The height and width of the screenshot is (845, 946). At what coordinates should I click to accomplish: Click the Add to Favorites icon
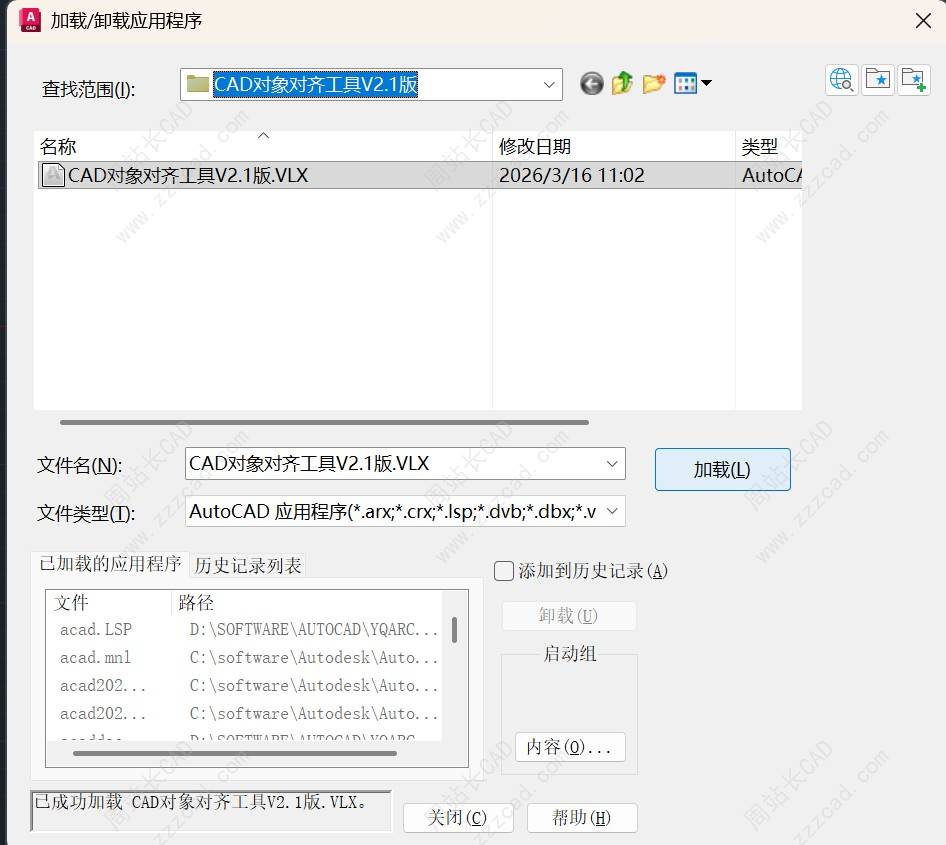point(913,80)
